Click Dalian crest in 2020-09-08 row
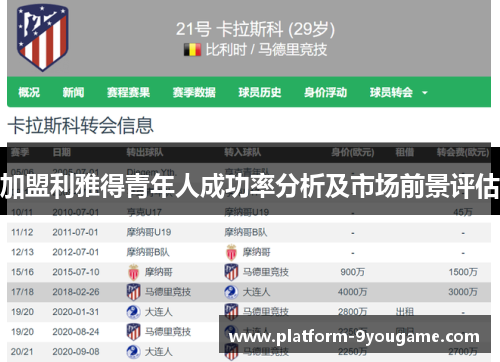The image size is (500, 362). 133,352
